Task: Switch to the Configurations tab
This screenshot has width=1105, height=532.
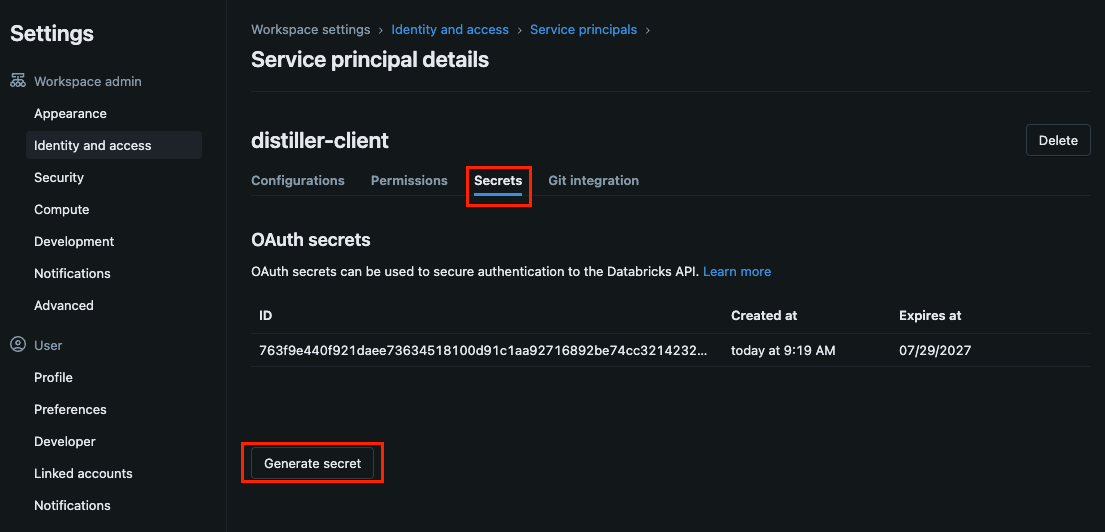Action: coord(298,181)
